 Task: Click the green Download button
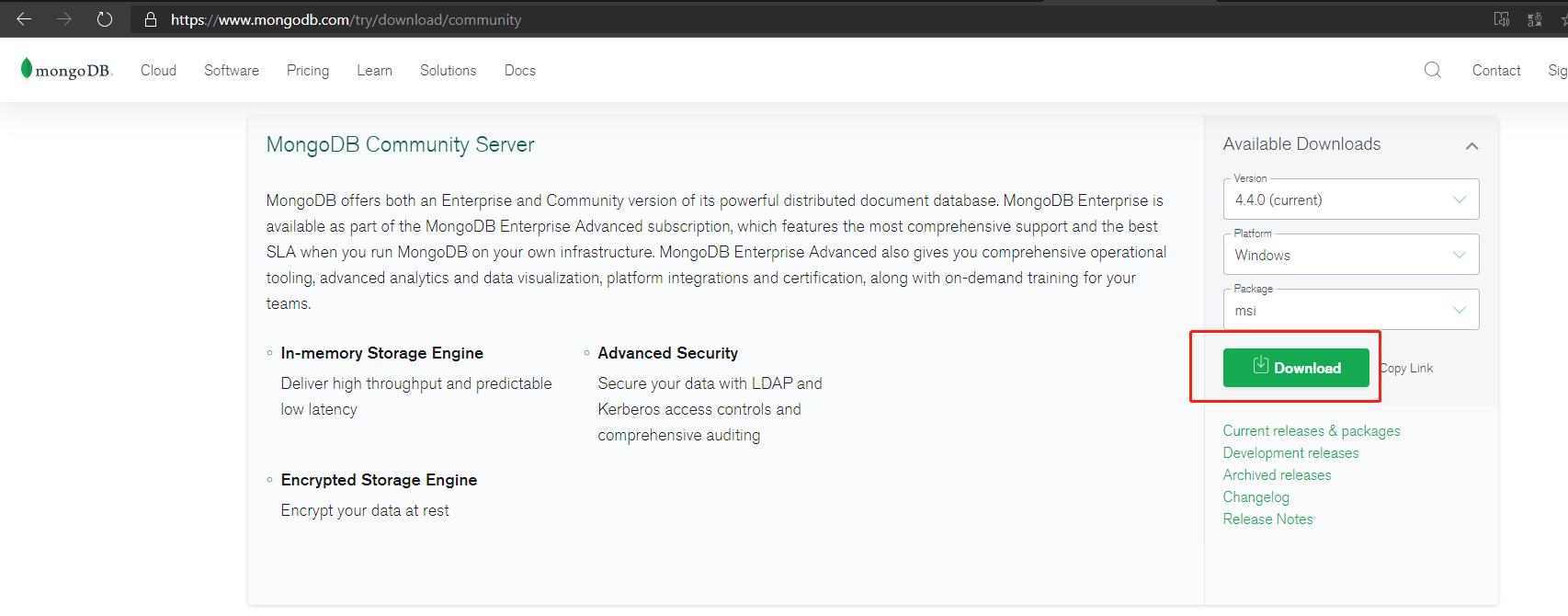pos(1296,368)
